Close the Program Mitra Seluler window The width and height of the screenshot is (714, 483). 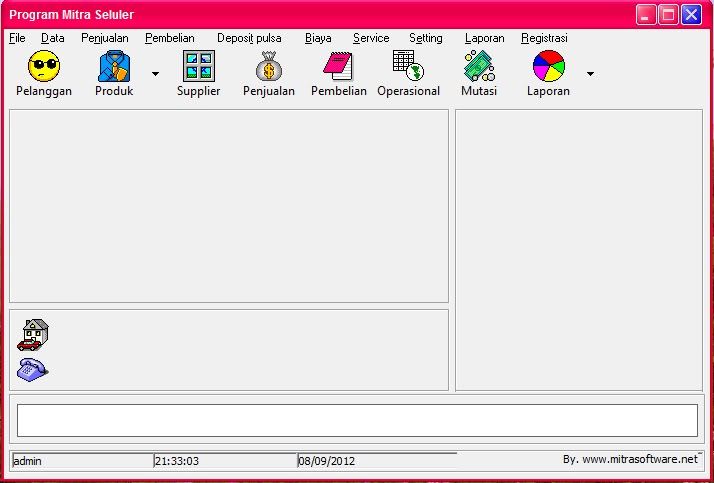point(691,15)
